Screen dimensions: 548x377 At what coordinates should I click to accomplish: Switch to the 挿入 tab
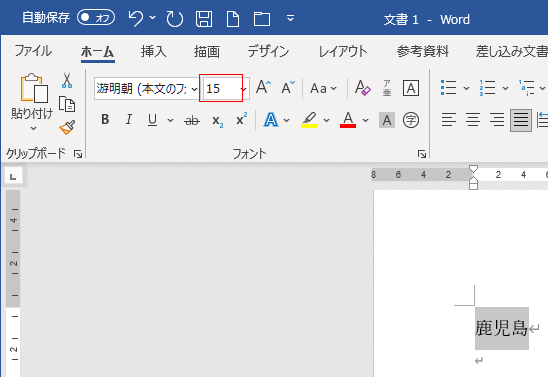tap(153, 51)
